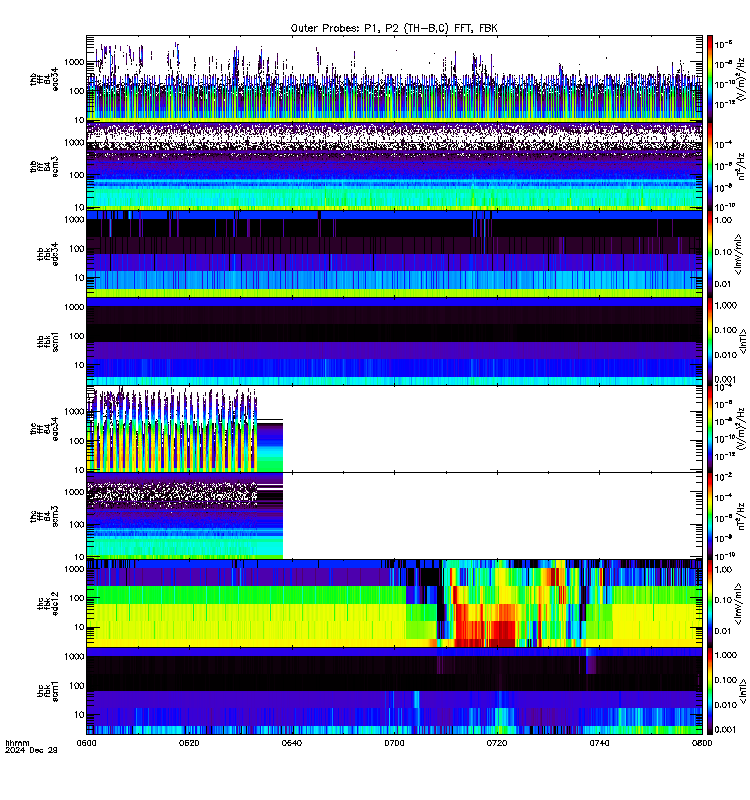Click the 'thc fbk edc12' panel label

coord(48,604)
